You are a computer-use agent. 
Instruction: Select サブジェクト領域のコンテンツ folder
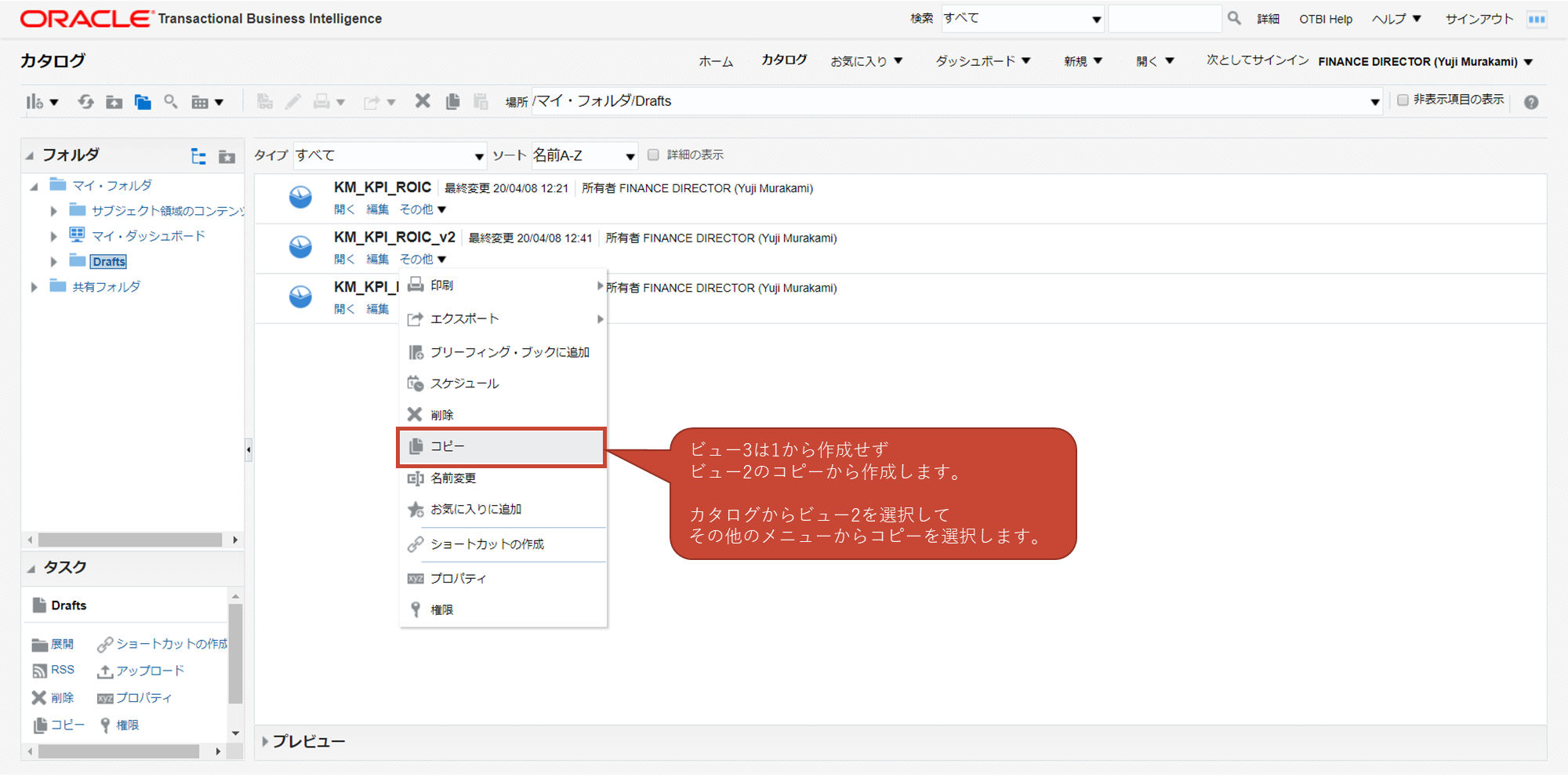(x=167, y=211)
